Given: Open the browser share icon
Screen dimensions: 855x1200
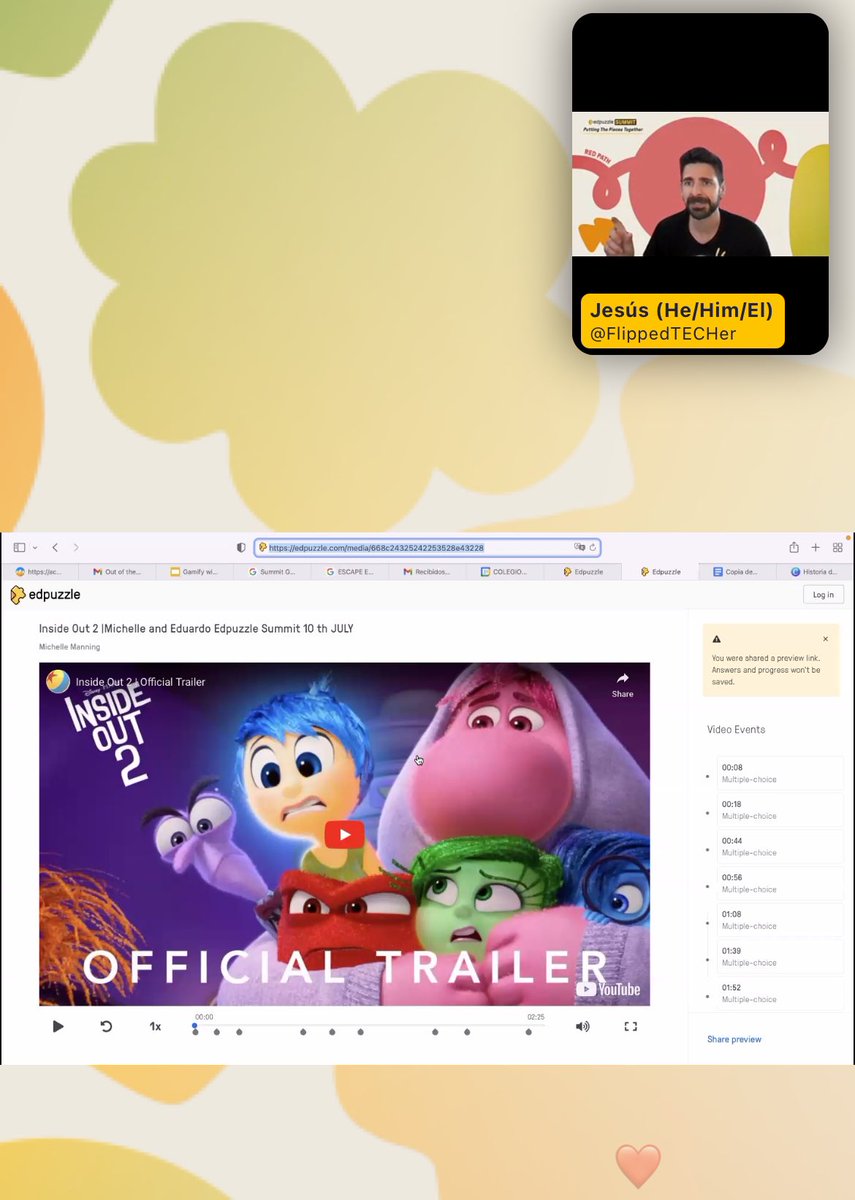Looking at the screenshot, I should point(794,547).
